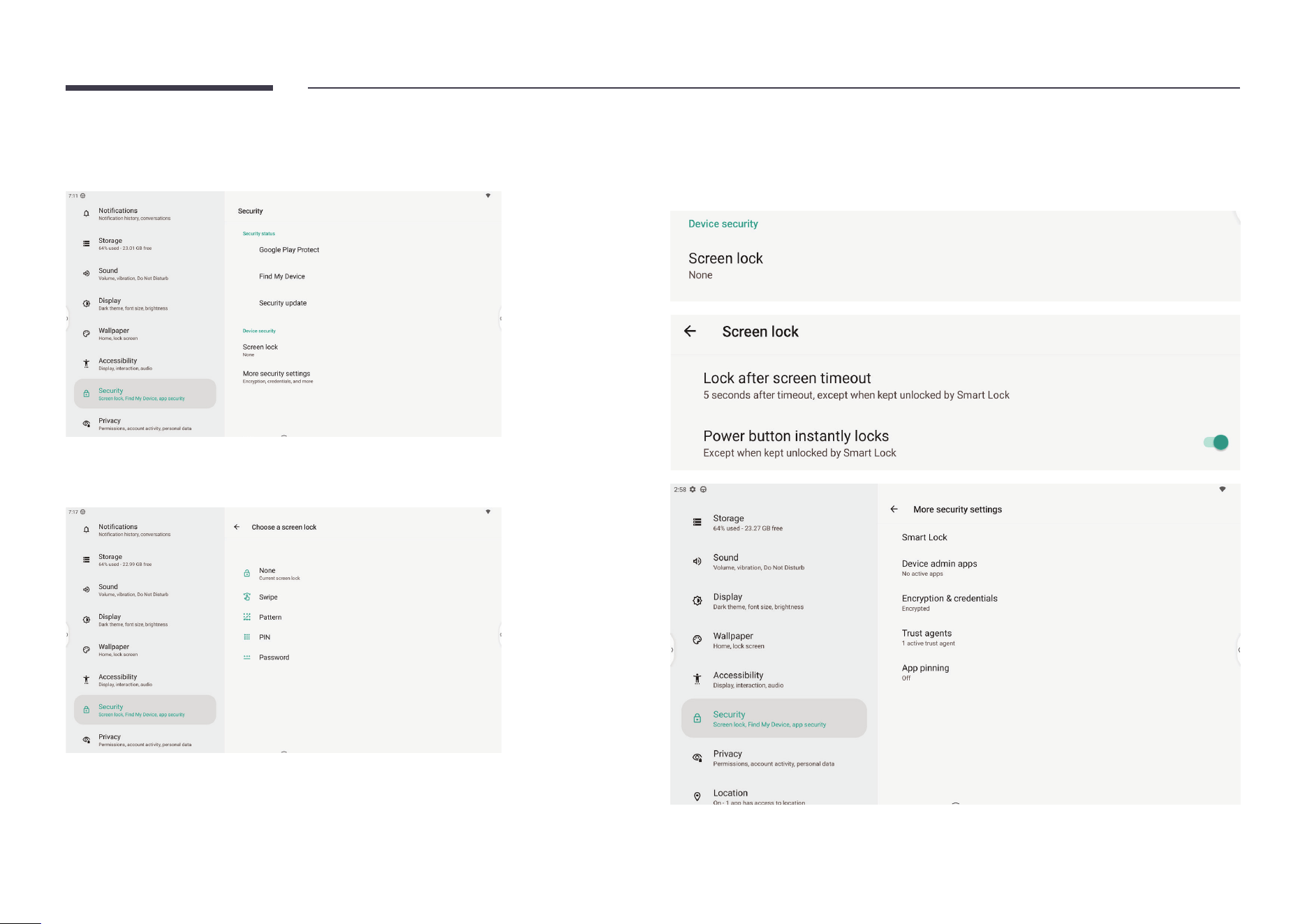1307x924 pixels.
Task: Click the back arrow beside Choose a screen lock
Action: 237,527
